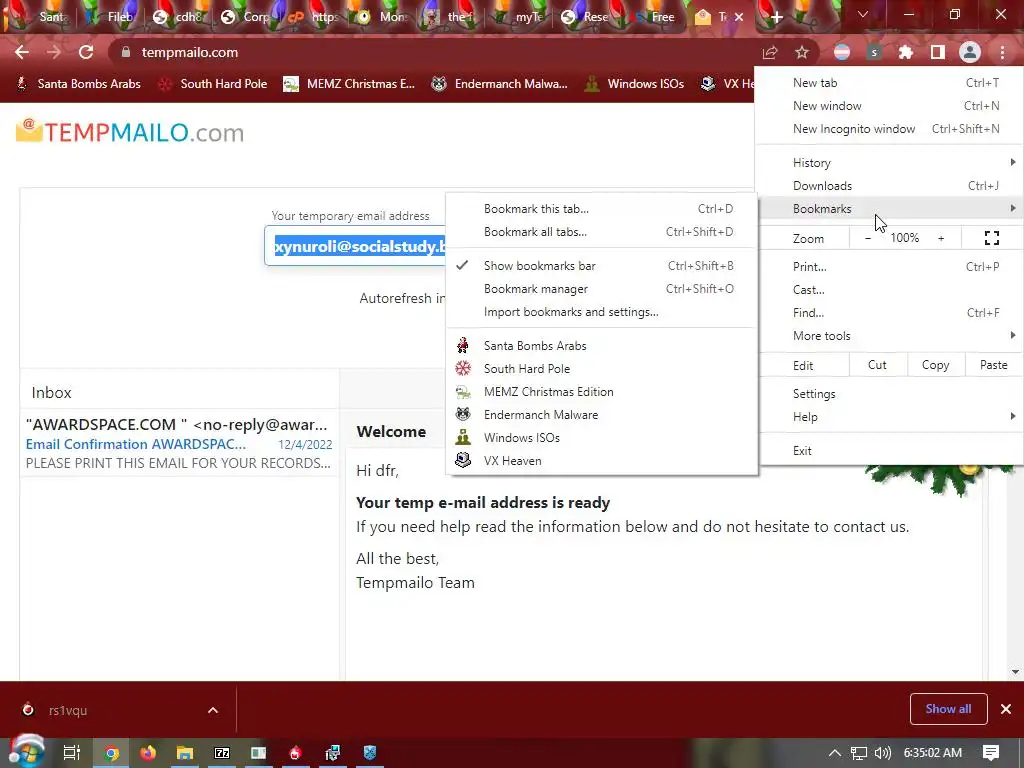Click the temporary email address field
The image size is (1024, 768).
click(x=355, y=246)
